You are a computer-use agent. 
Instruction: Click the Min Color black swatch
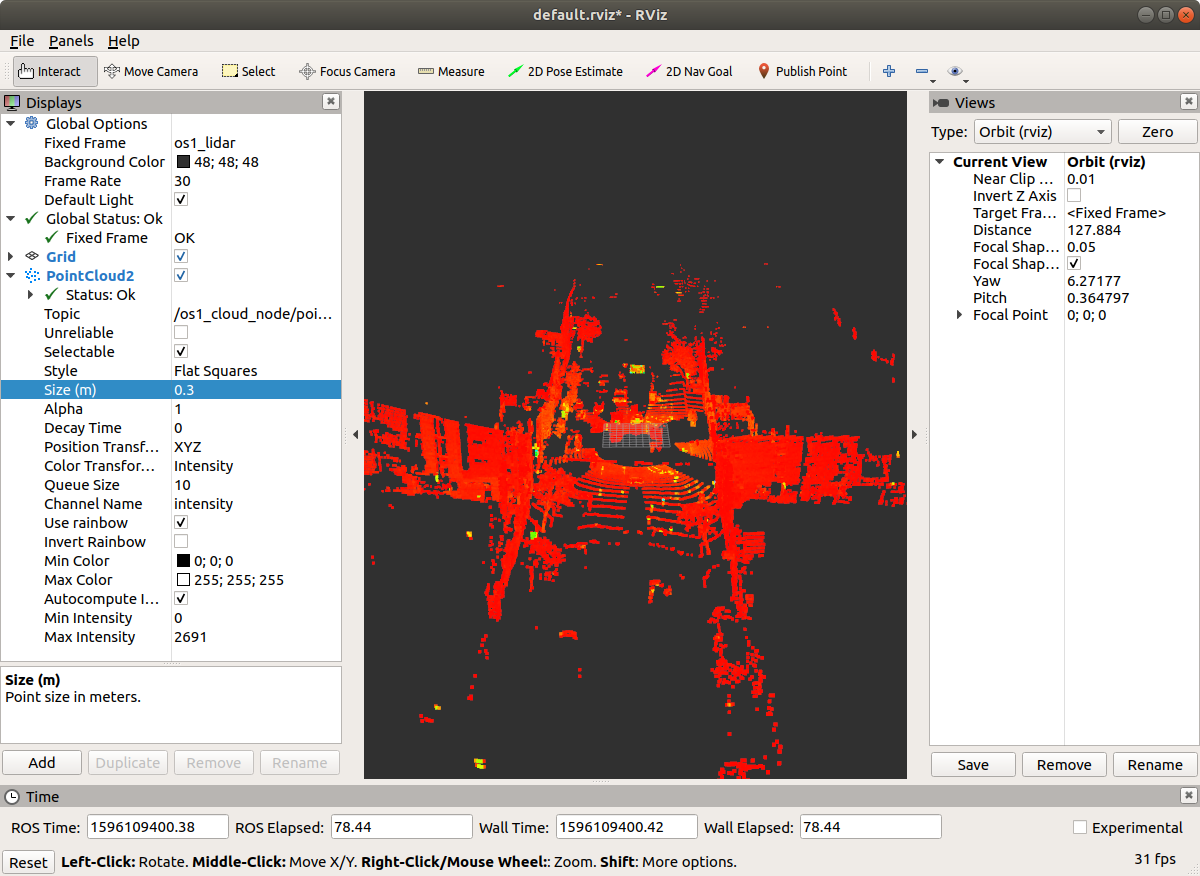184,560
